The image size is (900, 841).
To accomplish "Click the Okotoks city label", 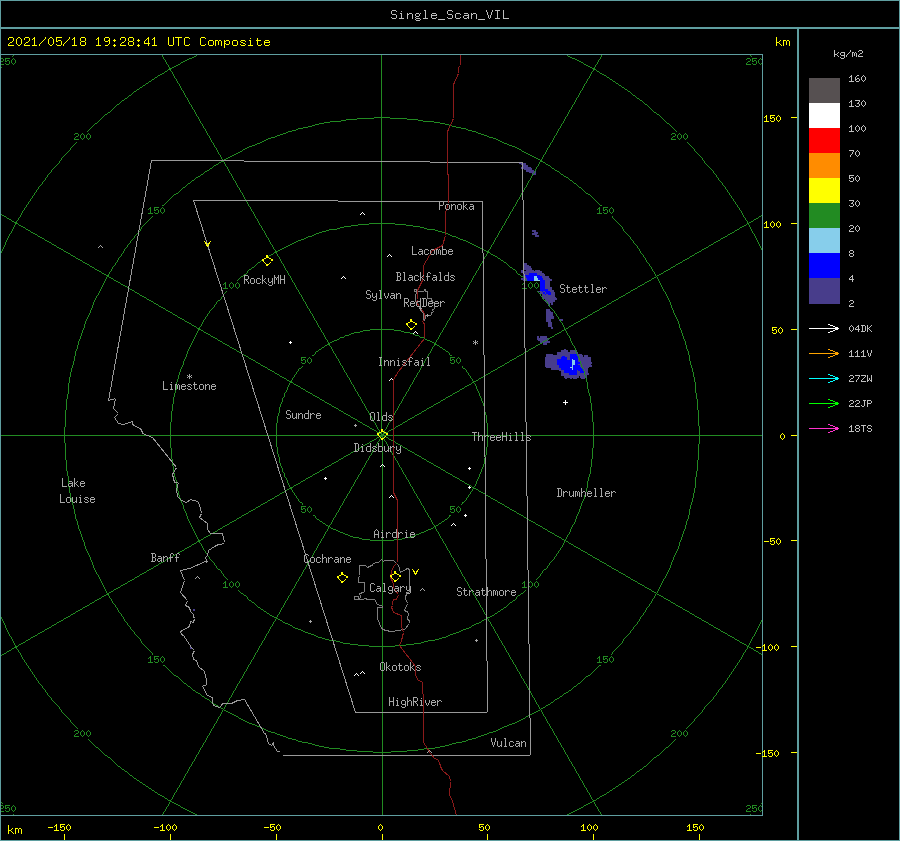I will pos(400,666).
